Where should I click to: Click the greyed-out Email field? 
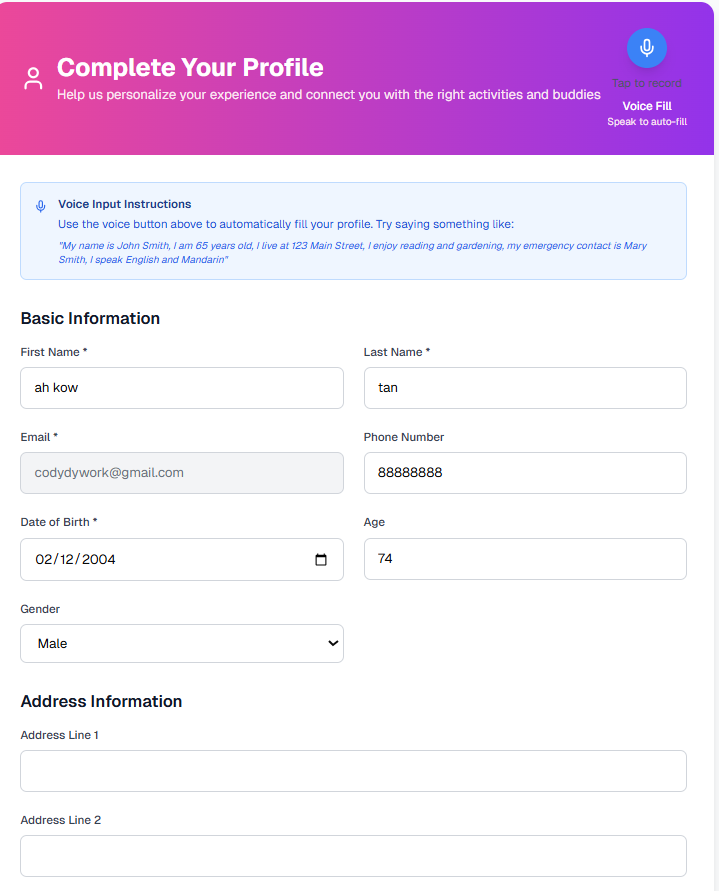(x=182, y=473)
